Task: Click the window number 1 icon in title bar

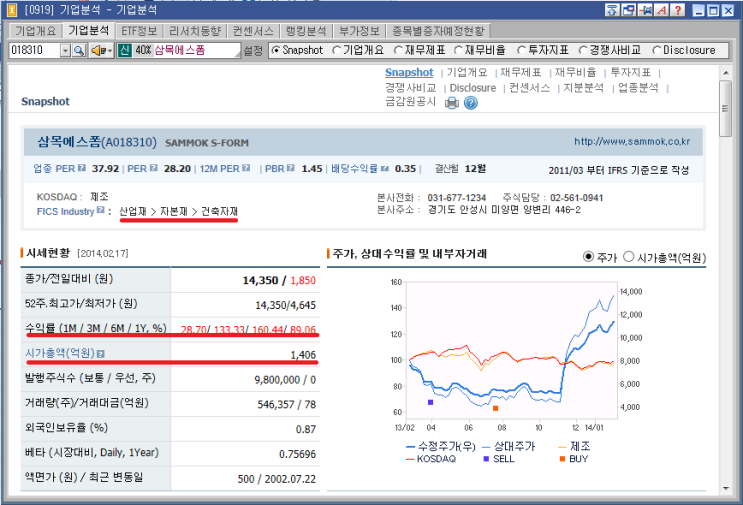Action: 11,9
